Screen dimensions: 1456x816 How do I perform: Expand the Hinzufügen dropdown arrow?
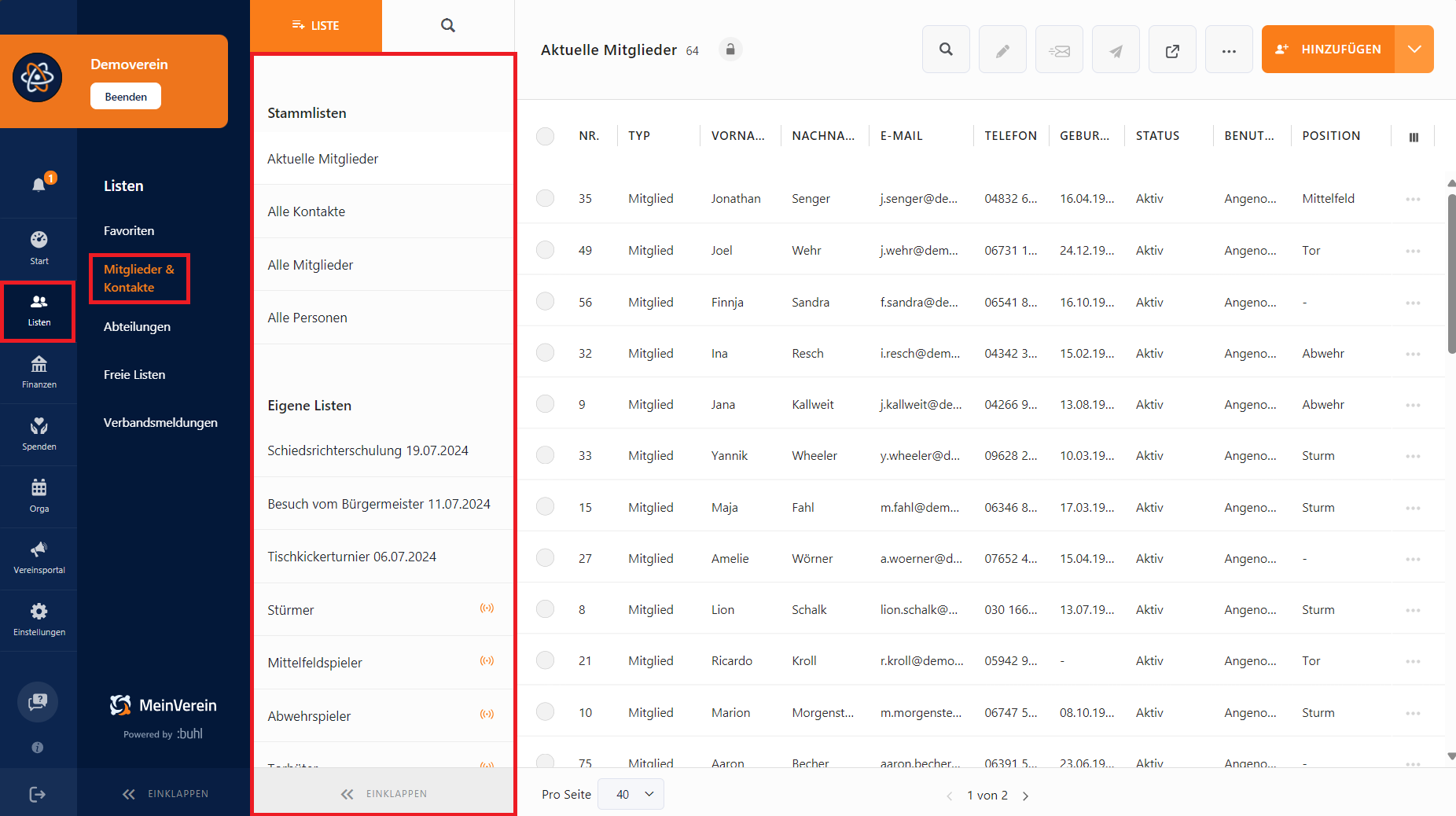click(1414, 49)
